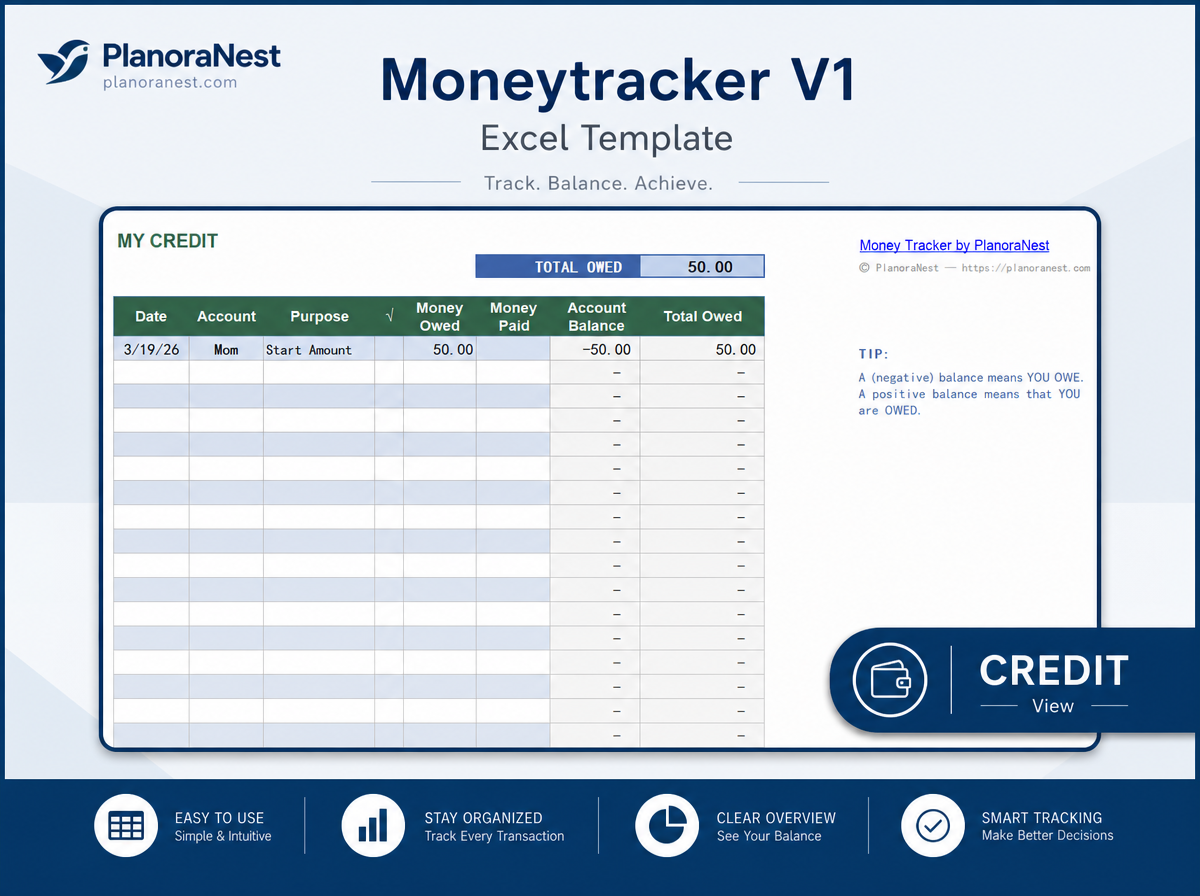Click the EASY TO USE label
Image resolution: width=1200 pixels, height=896 pixels.
(x=219, y=817)
